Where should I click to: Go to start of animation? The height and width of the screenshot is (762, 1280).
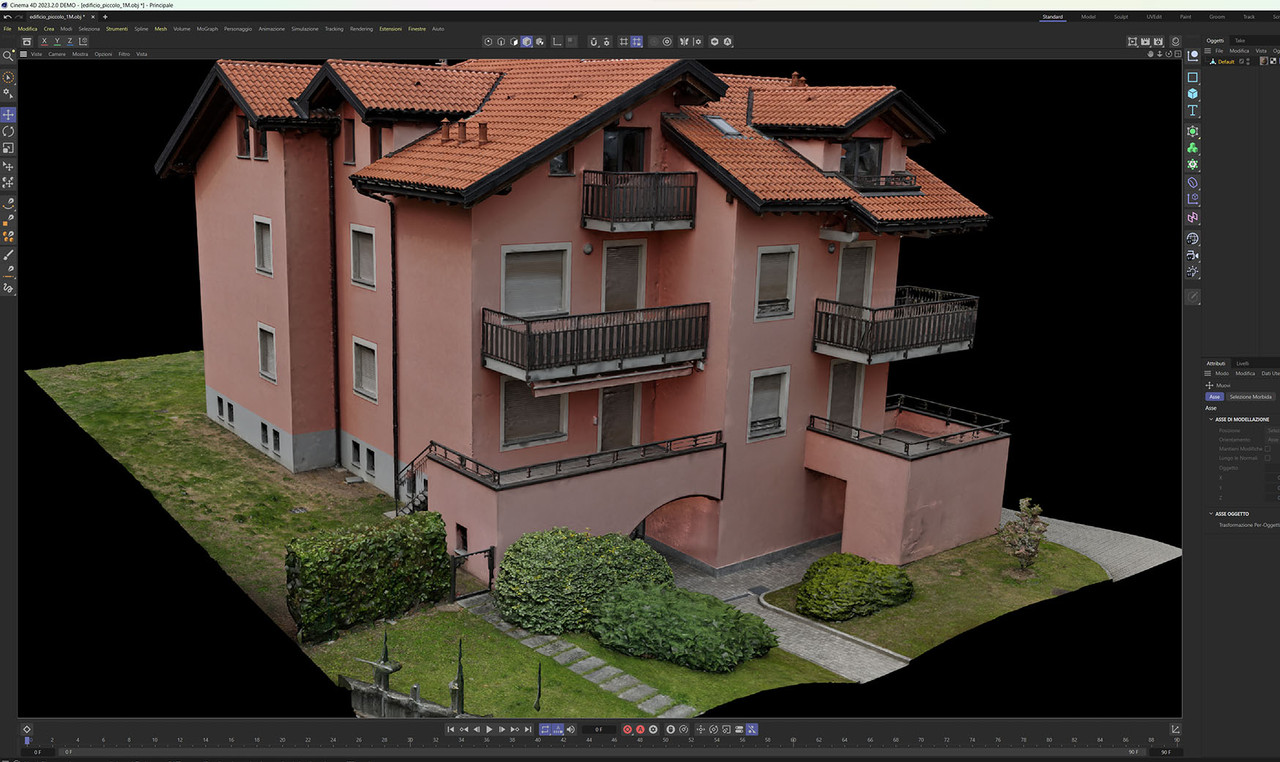tap(450, 729)
